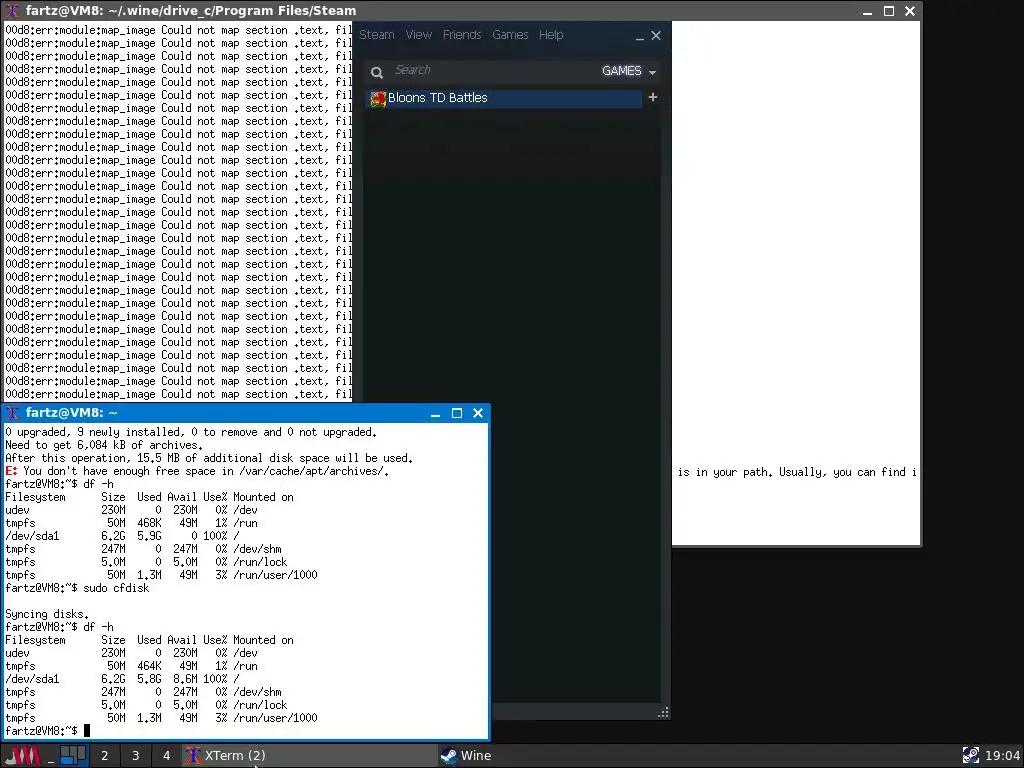Expand the GAMES filter dropdown
The height and width of the screenshot is (768, 1024).
pyautogui.click(x=629, y=71)
